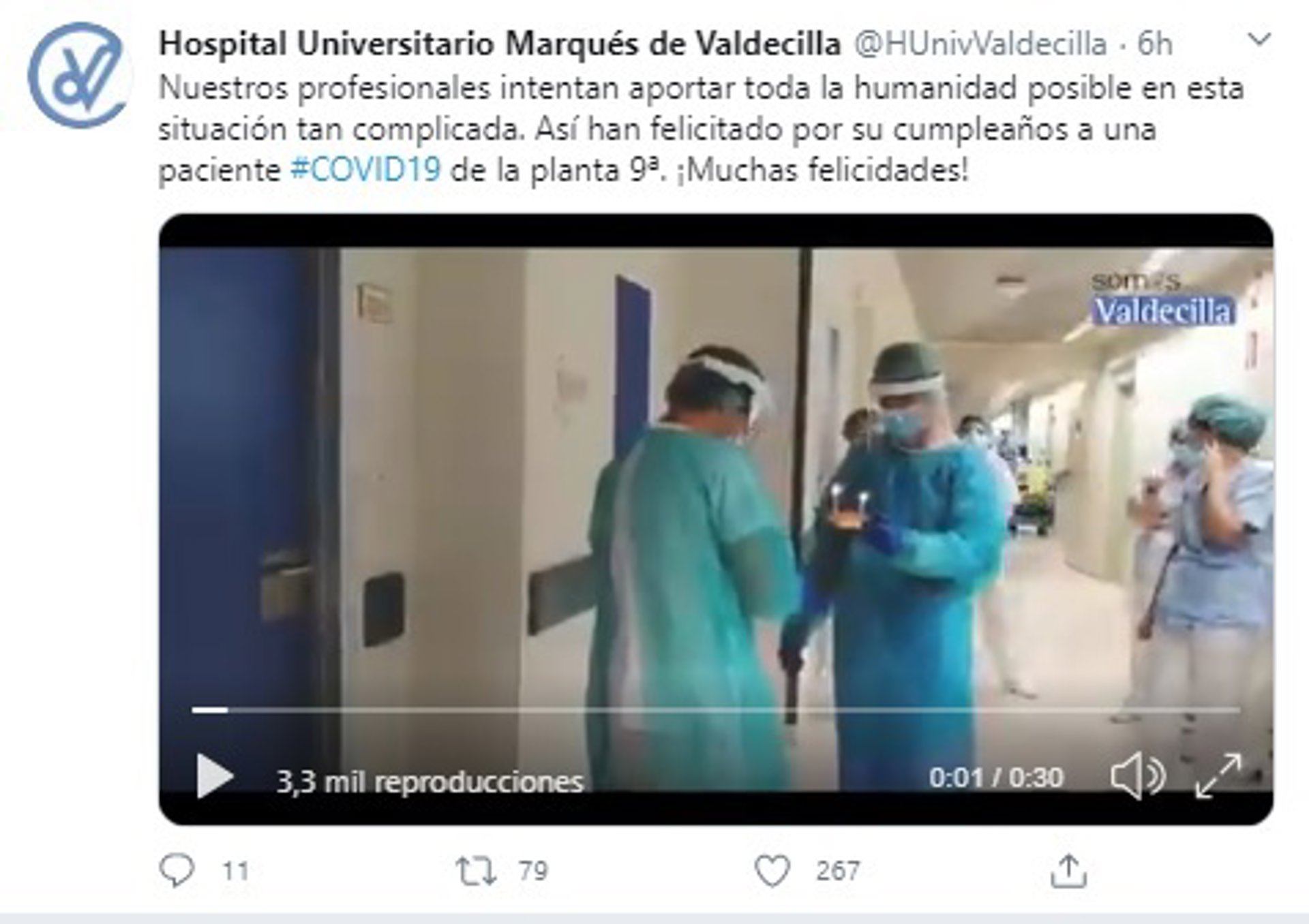This screenshot has width=1309, height=924.
Task: Expand video to fullscreen
Action: point(1218,775)
